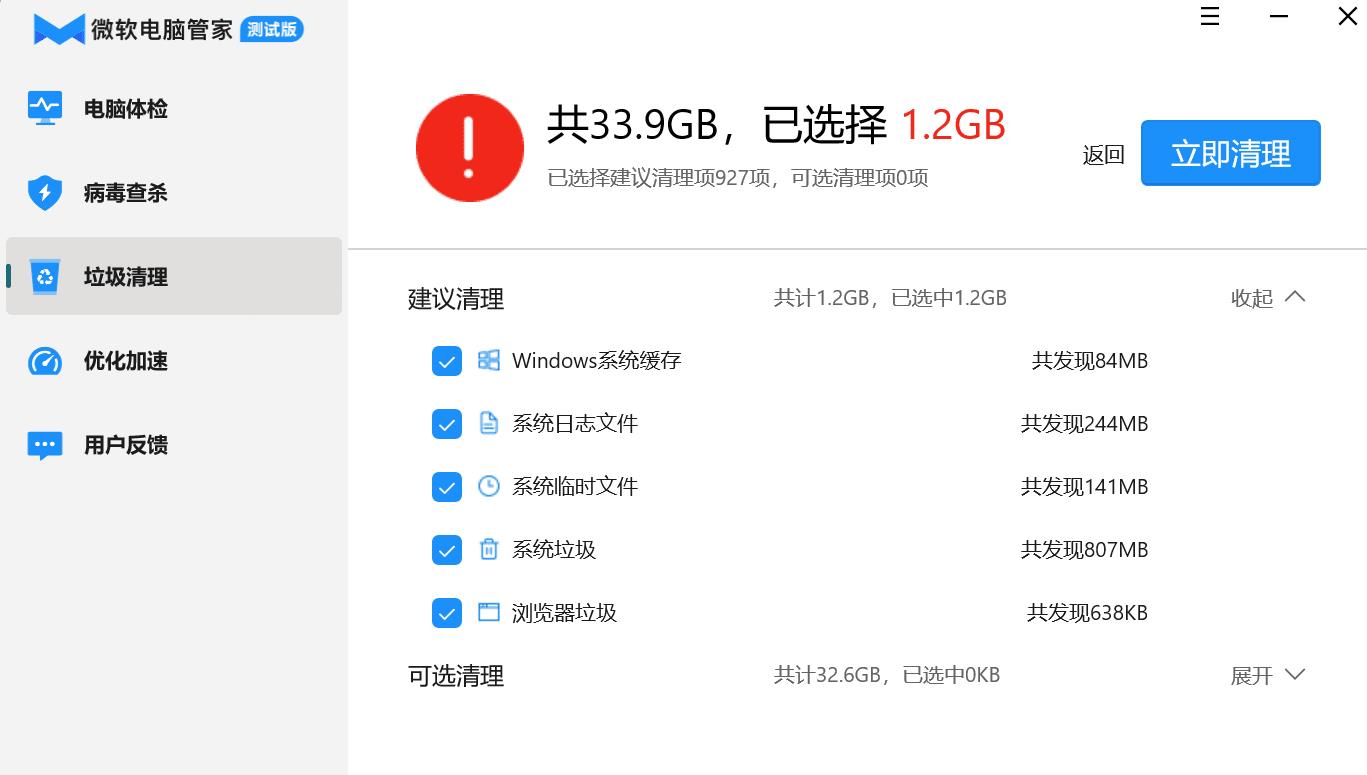Open 优化加速 speedometer icon
This screenshot has height=775, width=1367.
(x=44, y=361)
